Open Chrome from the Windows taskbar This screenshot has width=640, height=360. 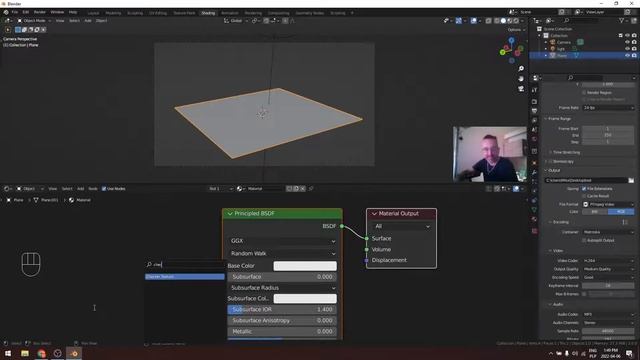coord(41,353)
